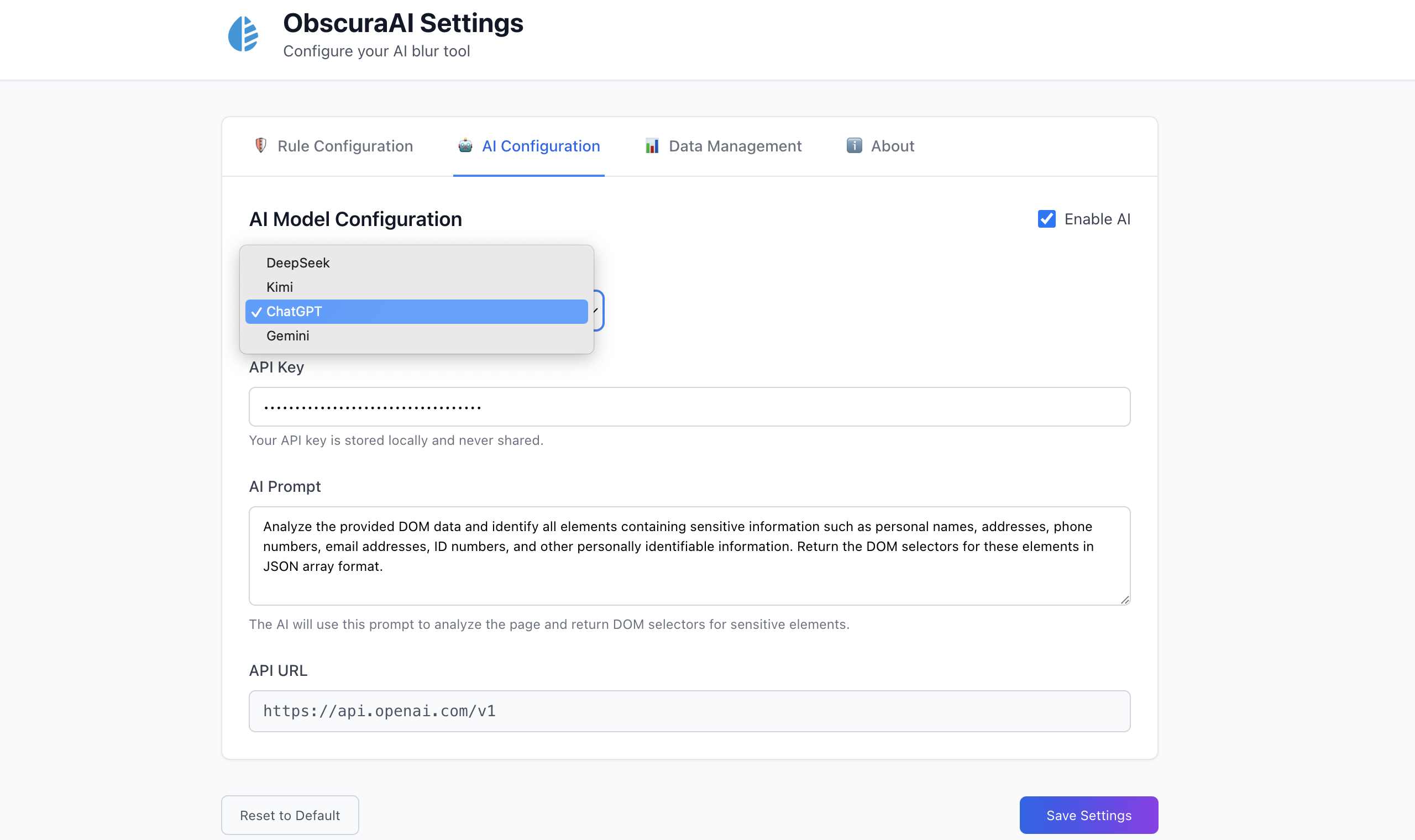This screenshot has height=840, width=1415.
Task: Click the info icon beside About
Action: click(854, 145)
